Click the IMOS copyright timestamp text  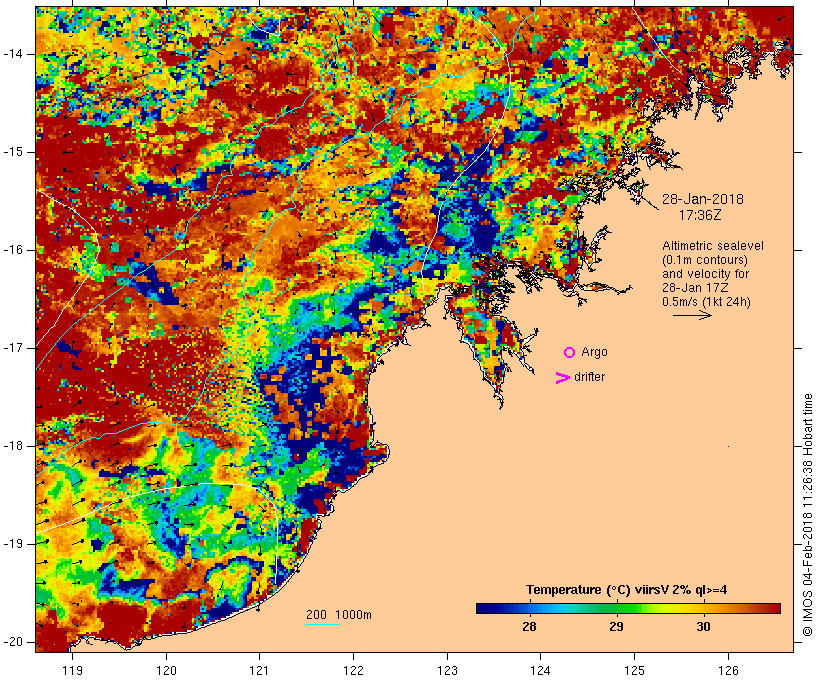(807, 515)
